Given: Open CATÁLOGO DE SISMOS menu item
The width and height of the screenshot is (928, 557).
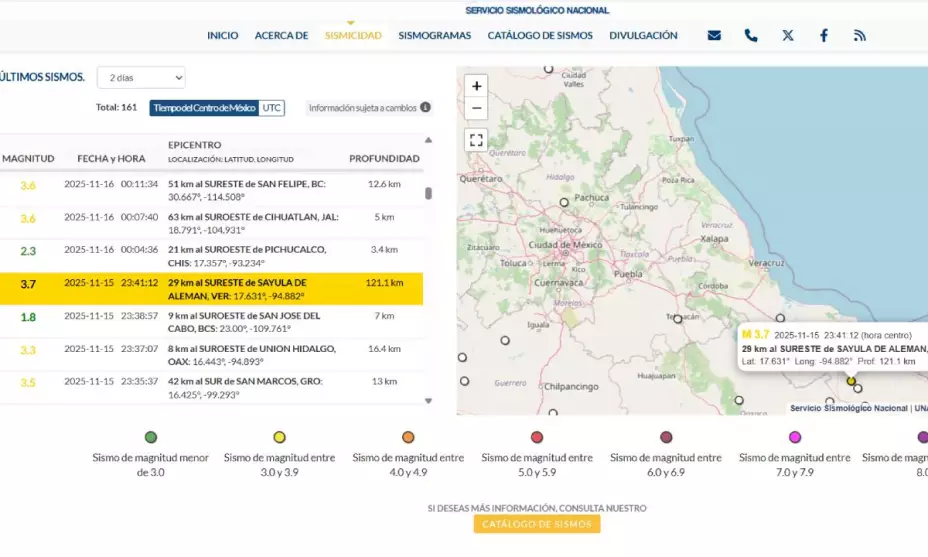Looking at the screenshot, I should coord(540,36).
